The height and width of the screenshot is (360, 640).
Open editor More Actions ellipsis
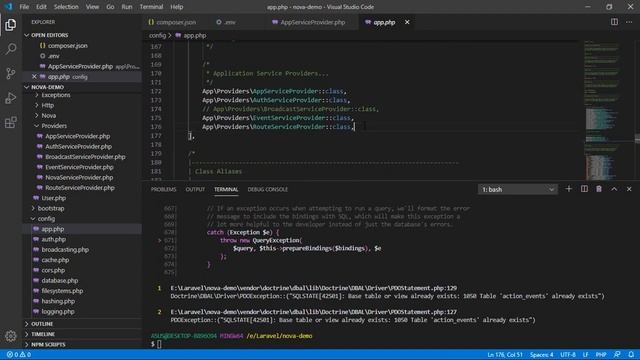[629, 22]
